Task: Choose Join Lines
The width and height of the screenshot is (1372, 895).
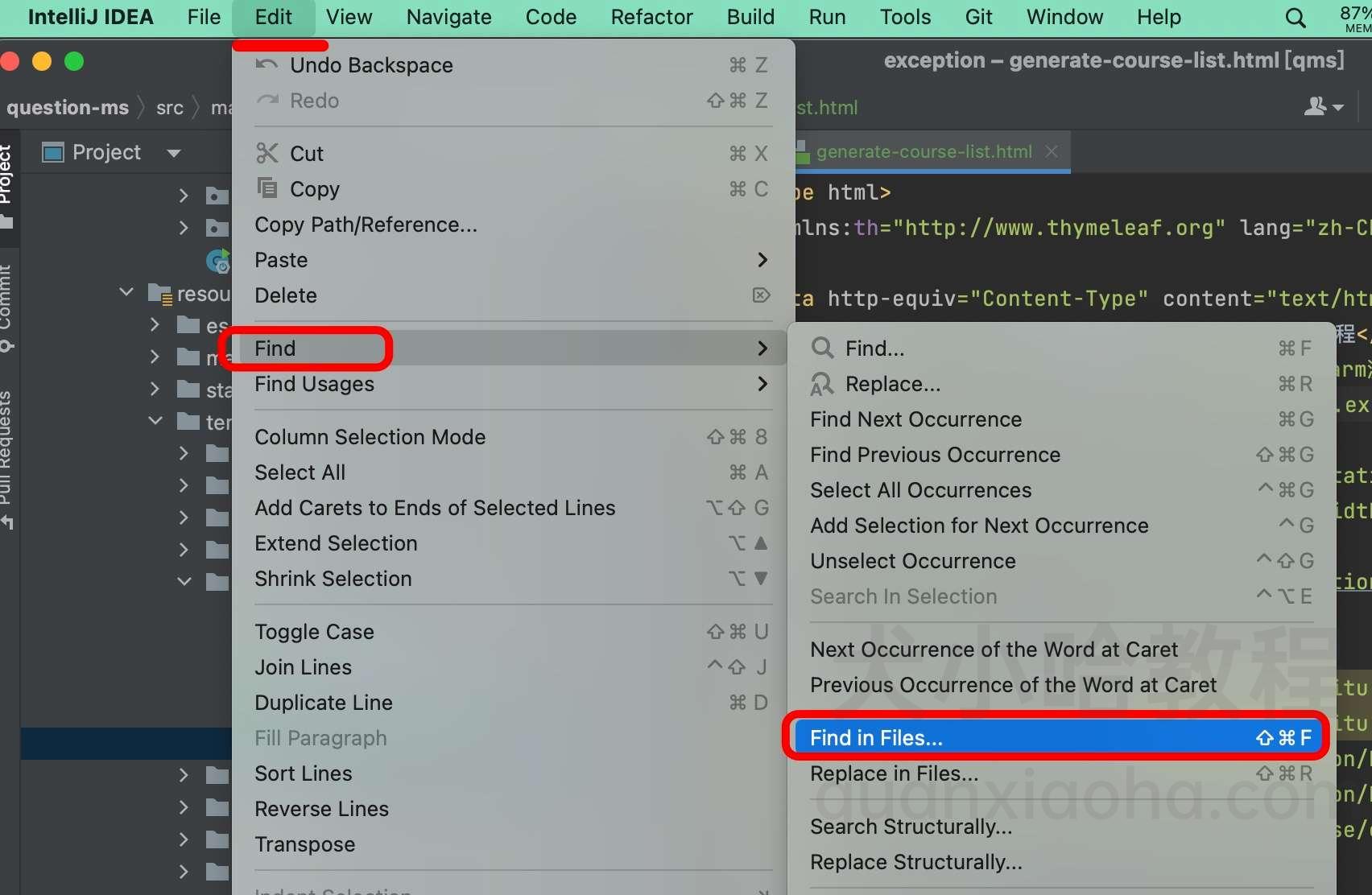Action: pos(511,667)
